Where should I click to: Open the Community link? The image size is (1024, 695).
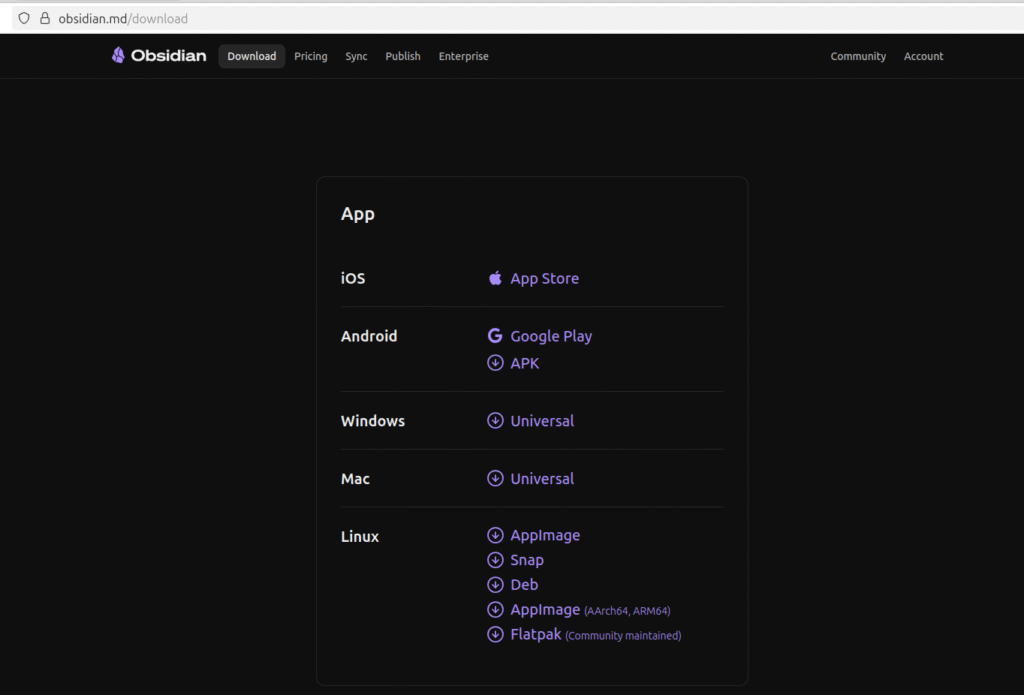pos(858,57)
